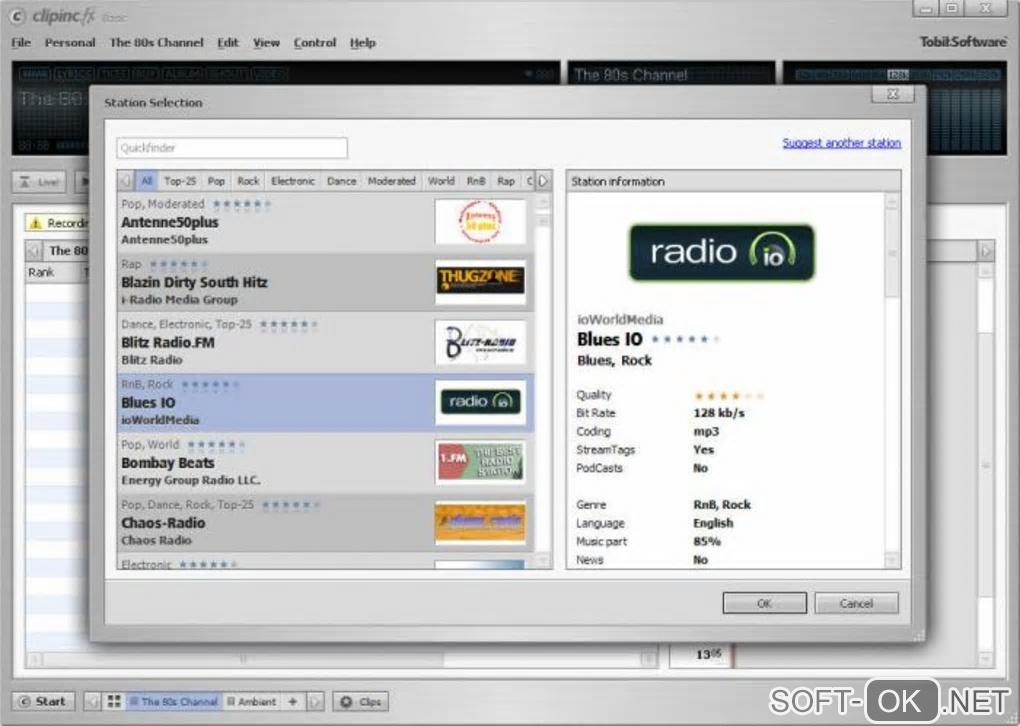The width and height of the screenshot is (1020, 726).
Task: Select the RnB genre tab
Action: [476, 181]
